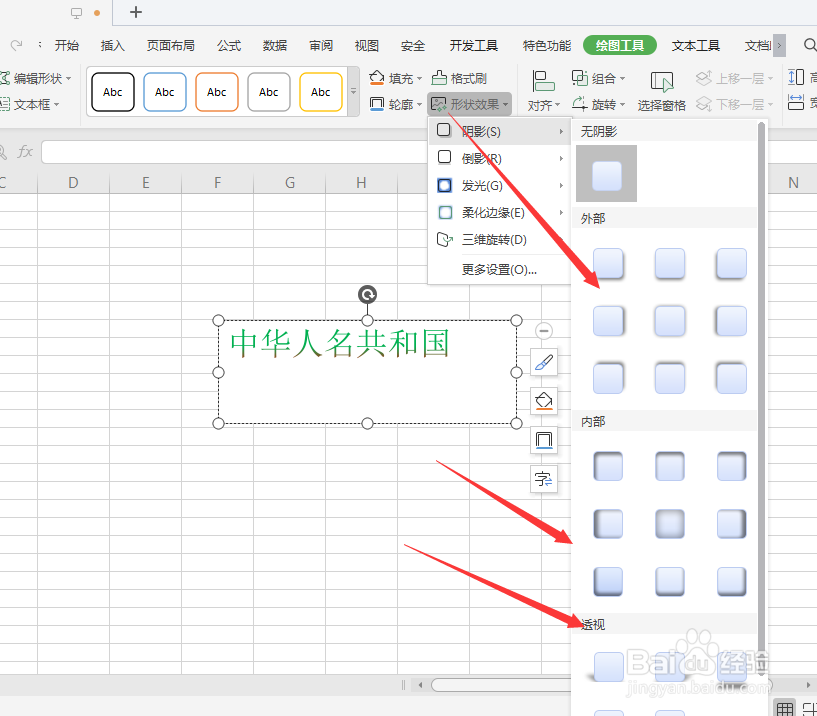Click the collapse minus floating button
The image size is (817, 716).
coord(544,331)
